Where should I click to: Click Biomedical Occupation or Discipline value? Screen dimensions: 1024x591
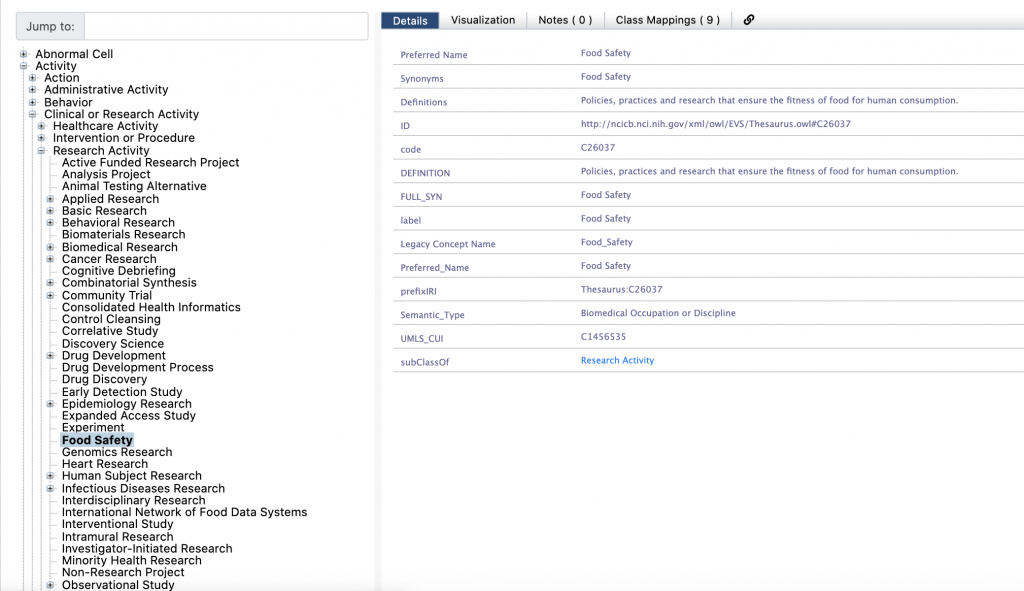click(x=658, y=313)
